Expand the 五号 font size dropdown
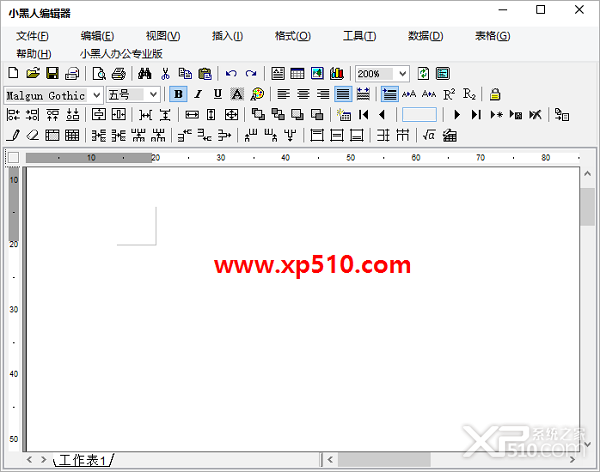Viewport: 600px width, 472px height. (153, 95)
